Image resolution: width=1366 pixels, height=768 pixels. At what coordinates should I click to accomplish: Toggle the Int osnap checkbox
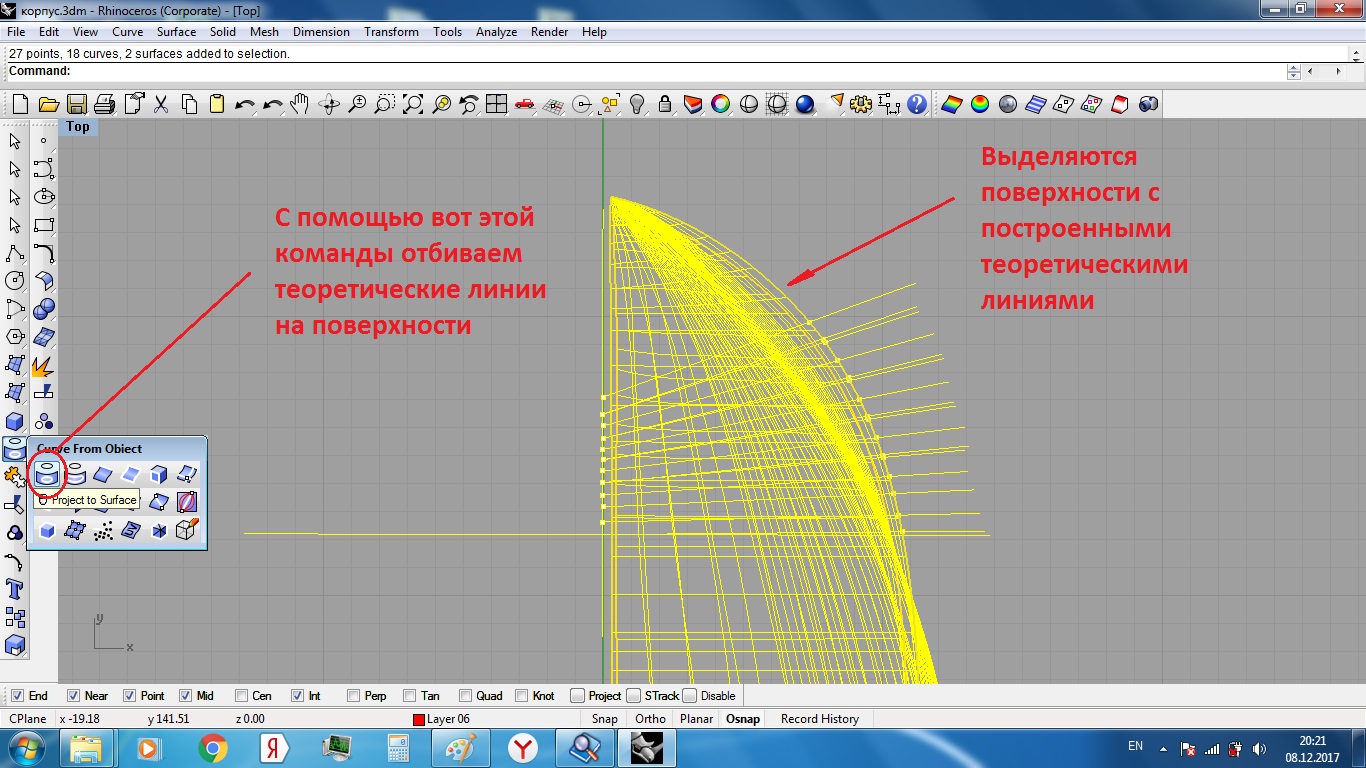point(298,696)
